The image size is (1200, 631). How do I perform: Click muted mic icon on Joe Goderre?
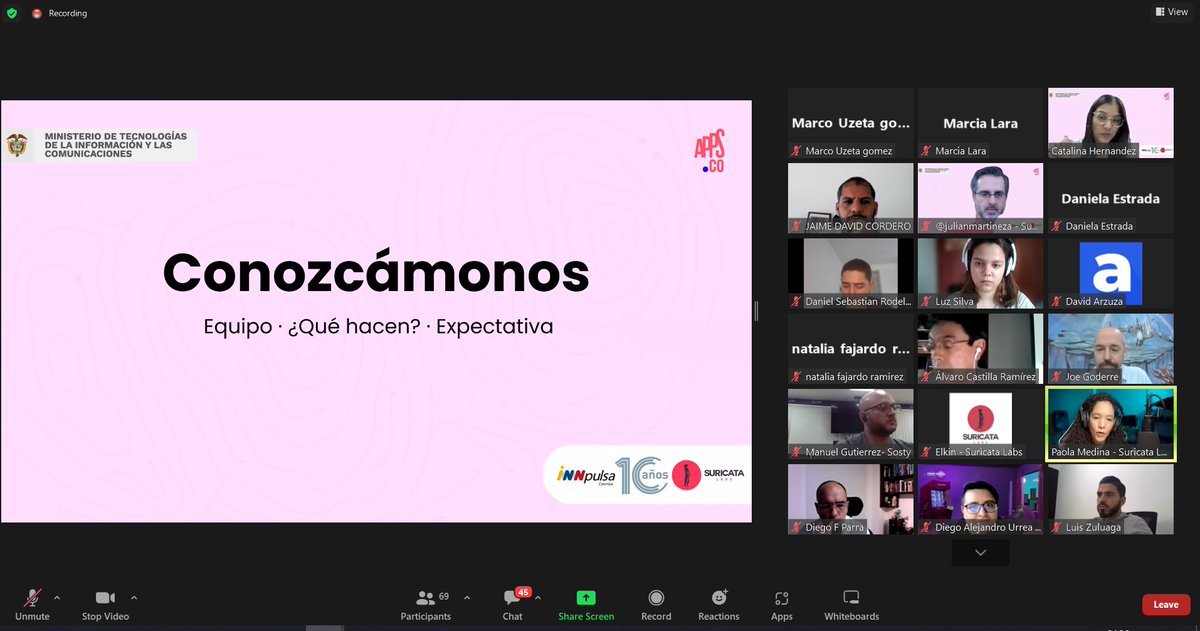point(1057,377)
